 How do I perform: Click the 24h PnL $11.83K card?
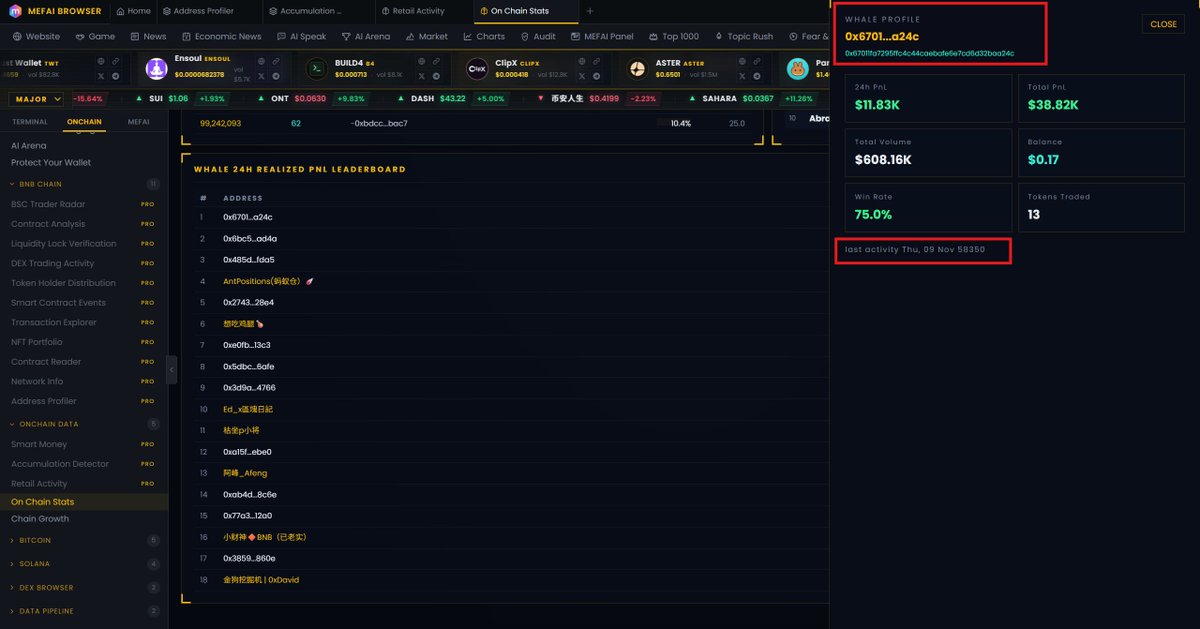click(x=929, y=96)
